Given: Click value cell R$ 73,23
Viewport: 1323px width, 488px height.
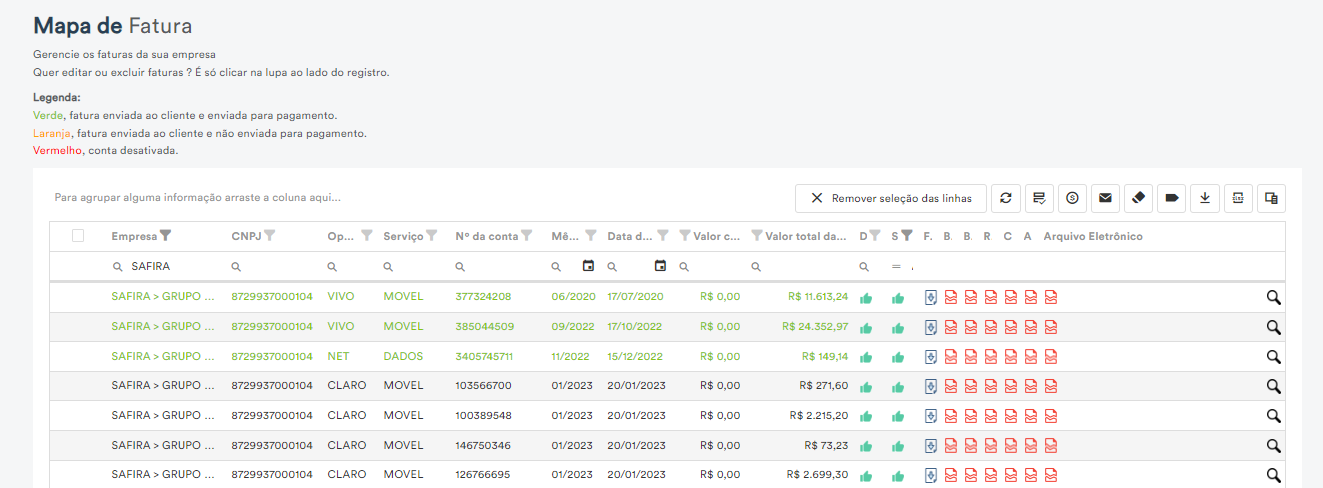Looking at the screenshot, I should tap(826, 446).
